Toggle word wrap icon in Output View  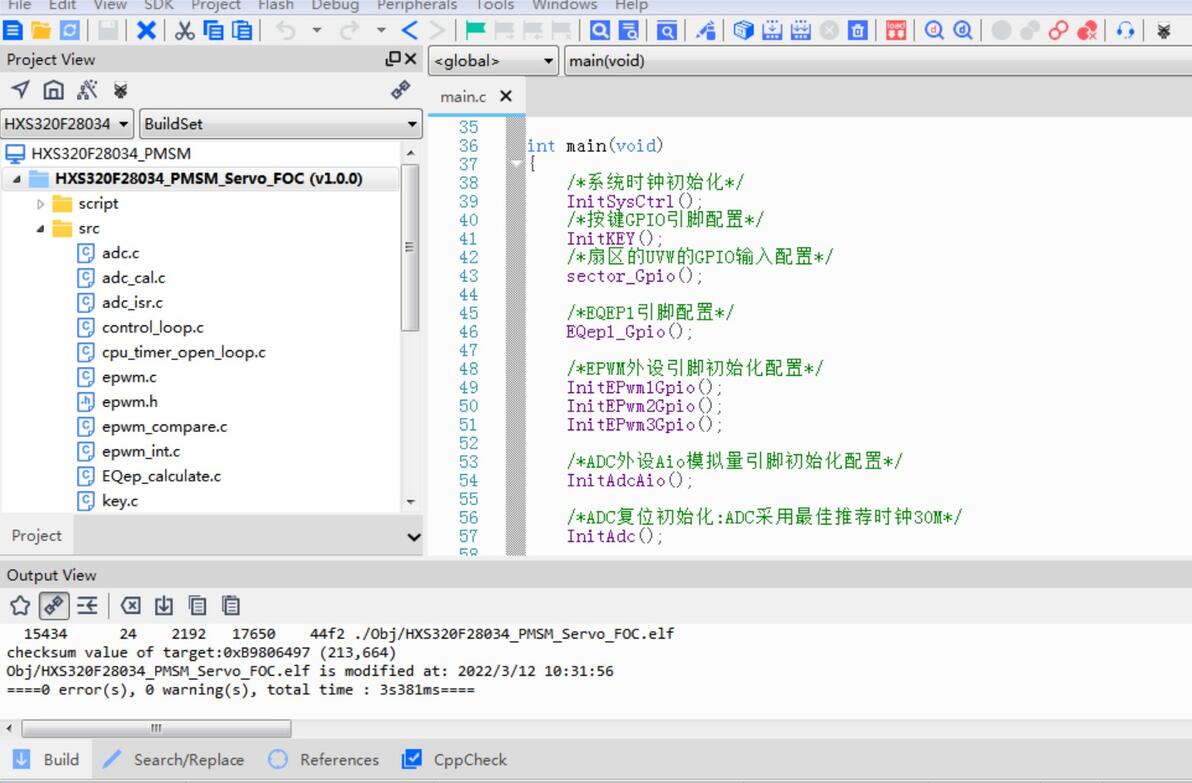(87, 606)
